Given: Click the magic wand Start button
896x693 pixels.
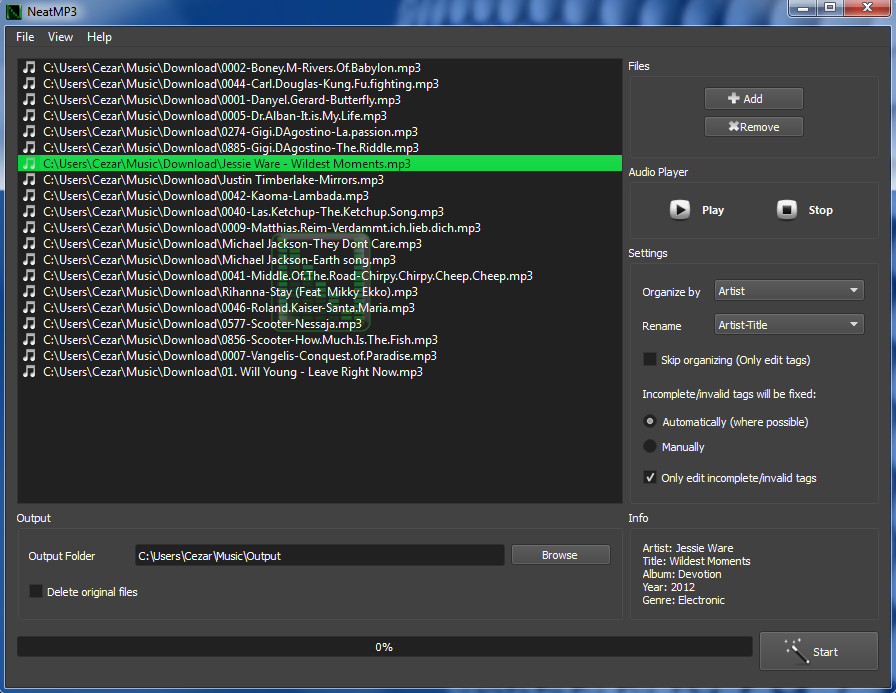Looking at the screenshot, I should tap(818, 651).
